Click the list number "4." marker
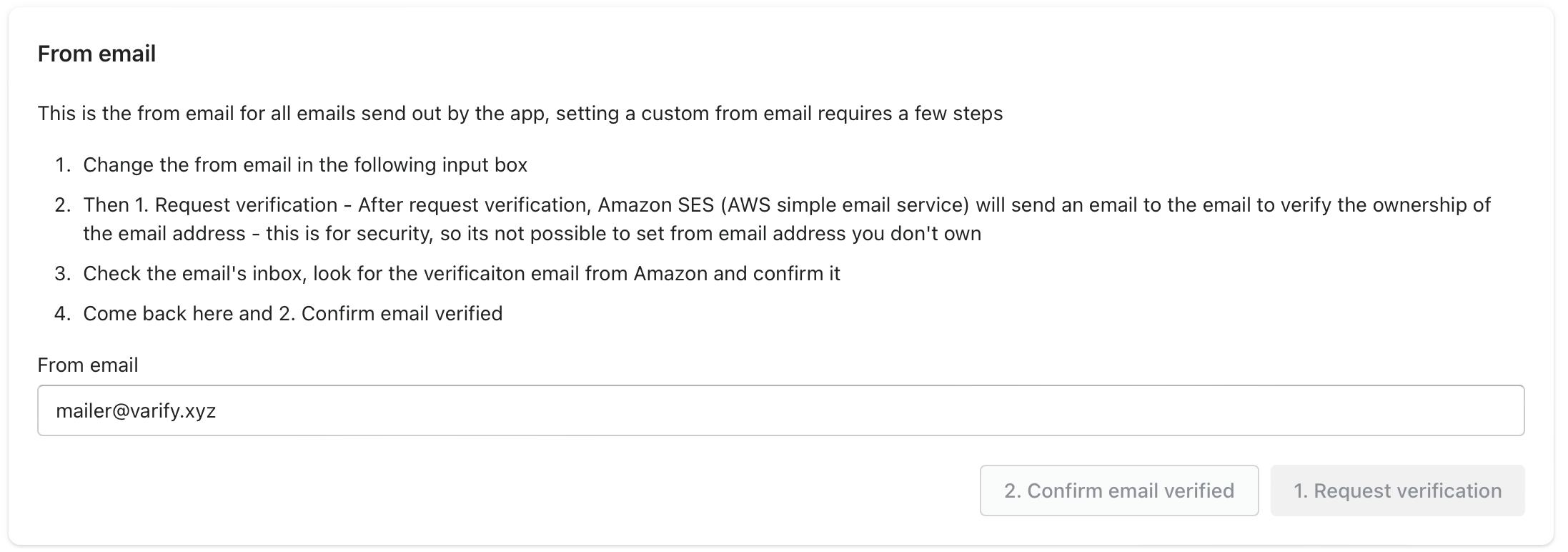 (63, 314)
